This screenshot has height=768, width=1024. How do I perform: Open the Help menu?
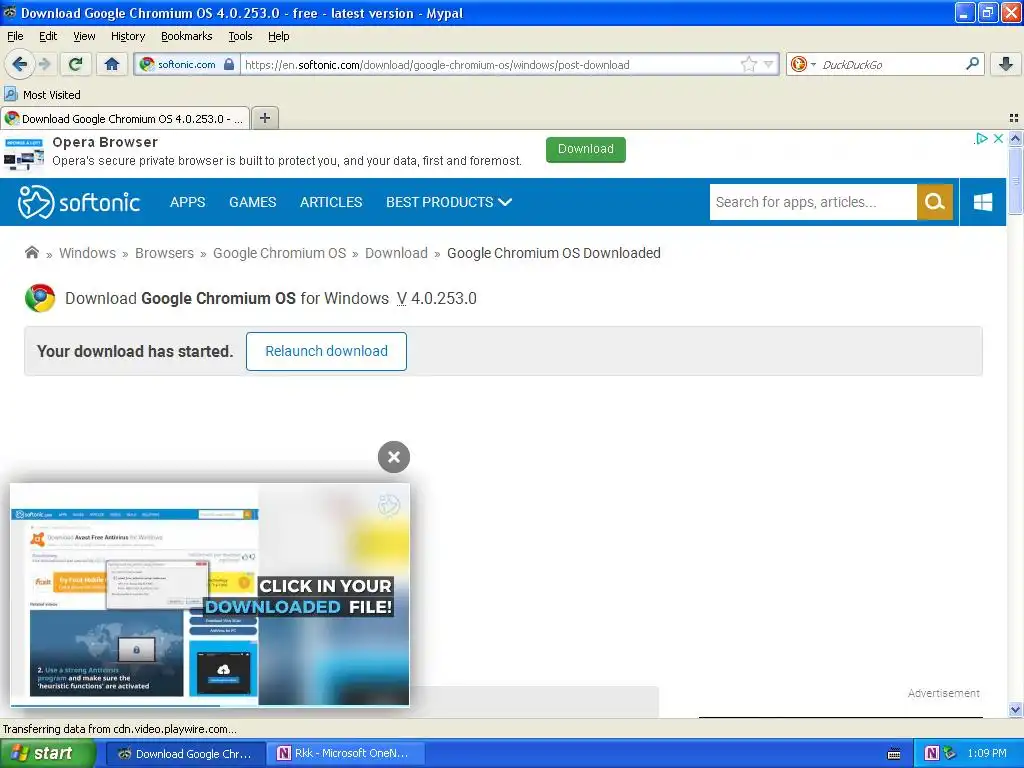click(x=279, y=37)
